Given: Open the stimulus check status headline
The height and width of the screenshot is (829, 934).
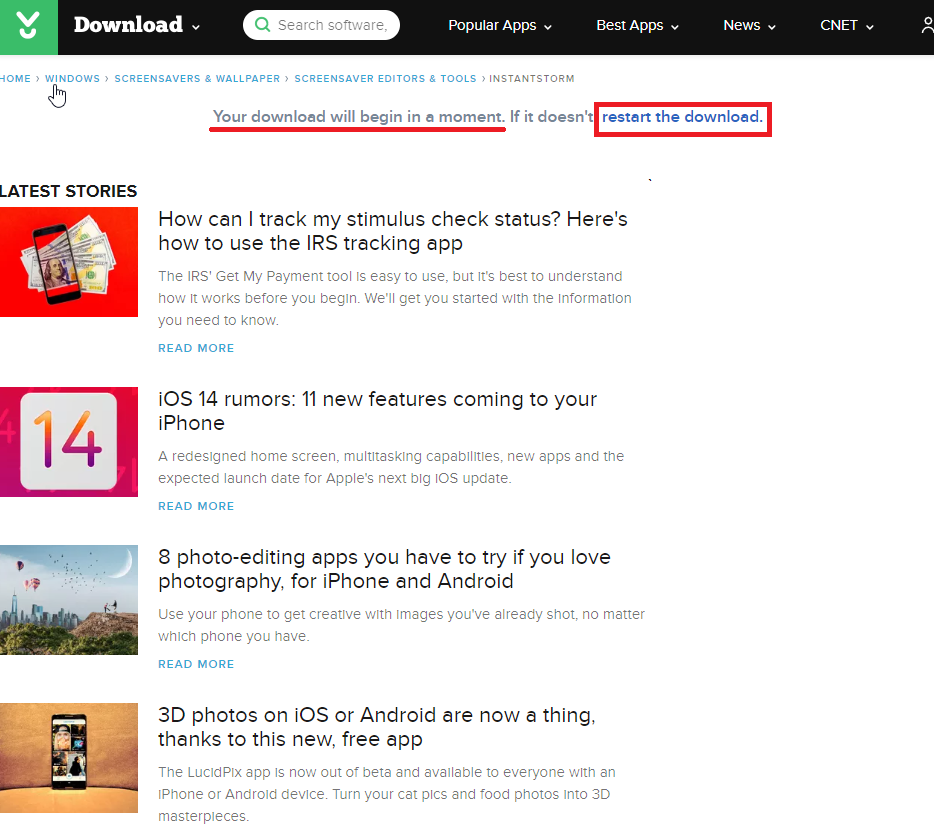Looking at the screenshot, I should (x=393, y=231).
